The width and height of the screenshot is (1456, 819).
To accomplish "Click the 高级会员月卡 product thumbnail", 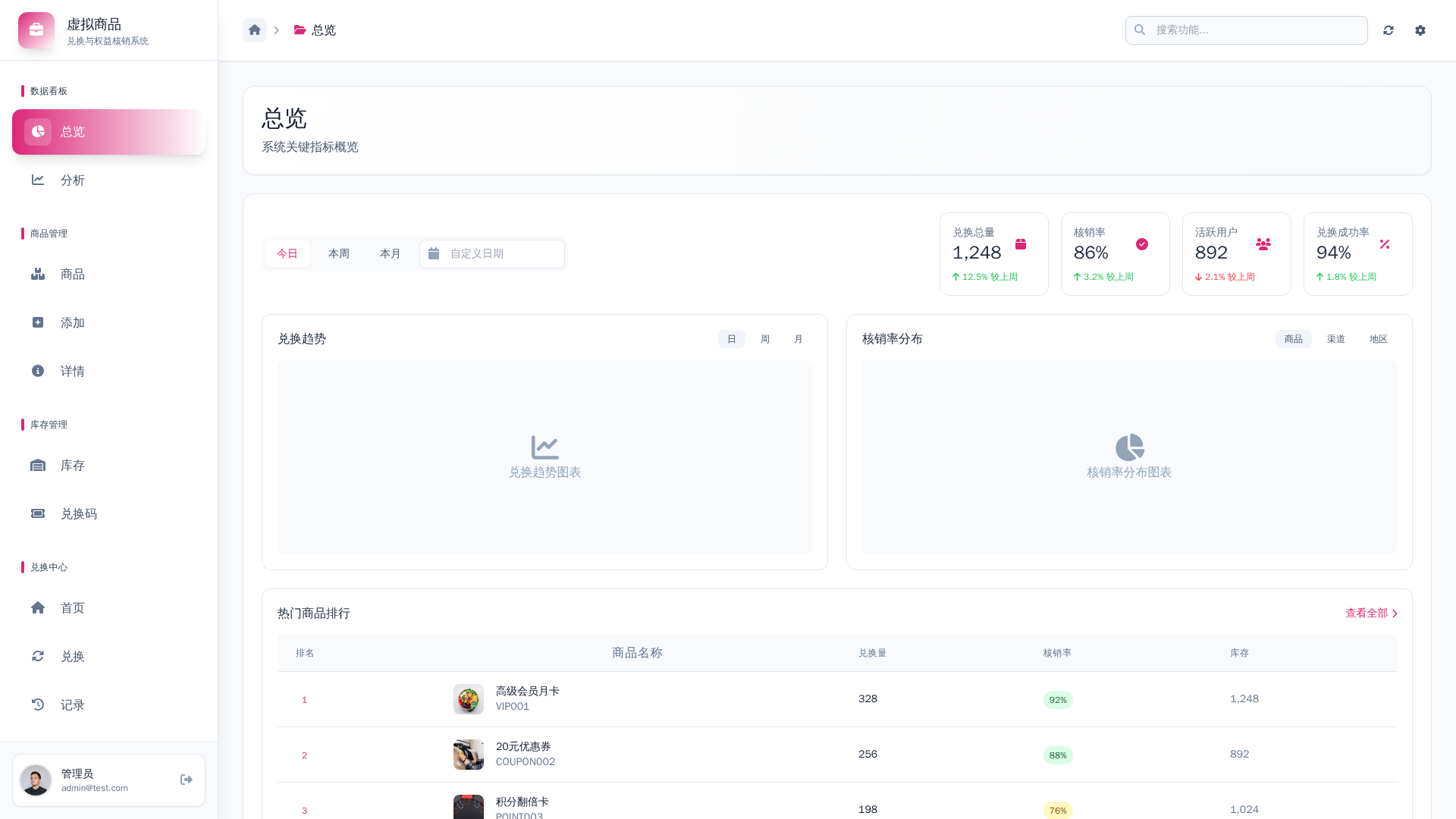I will pos(469,699).
